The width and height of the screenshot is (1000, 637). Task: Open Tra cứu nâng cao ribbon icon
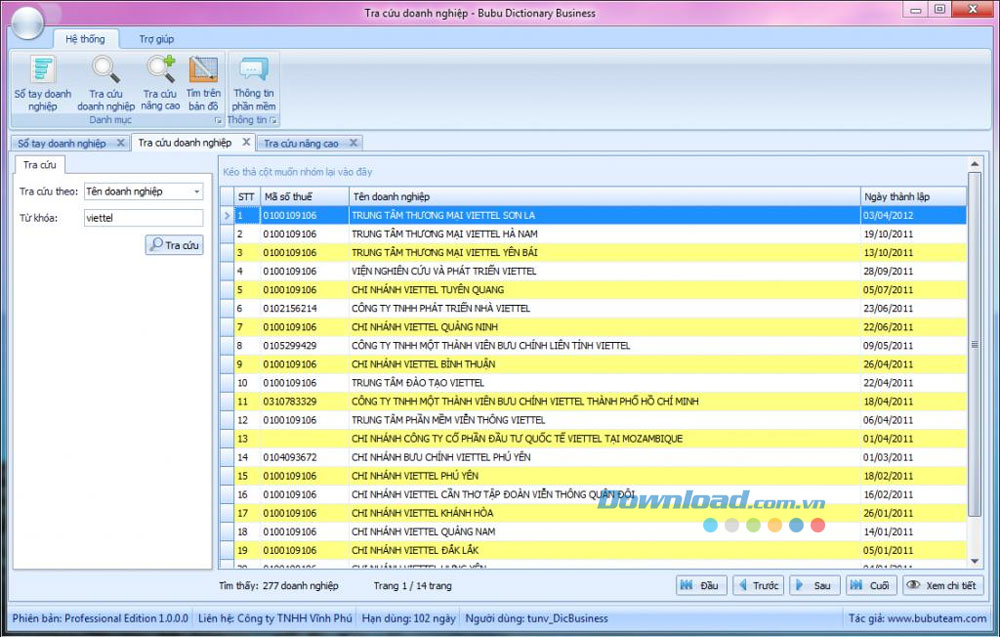click(x=160, y=70)
